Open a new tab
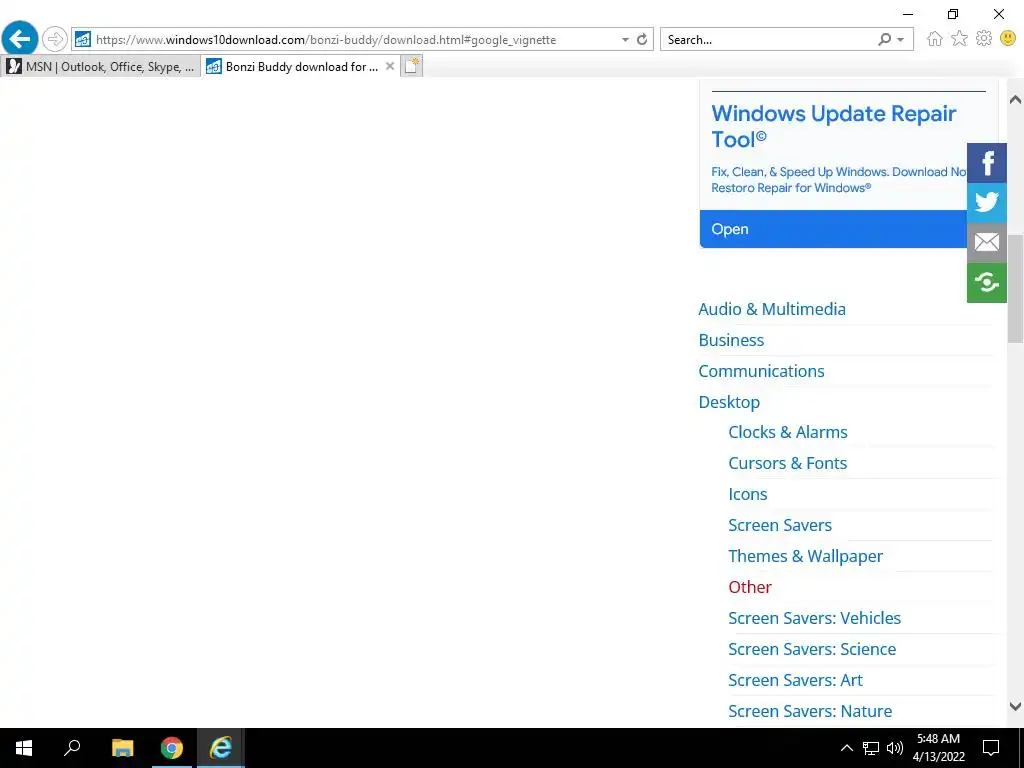The height and width of the screenshot is (768, 1024). (x=411, y=66)
